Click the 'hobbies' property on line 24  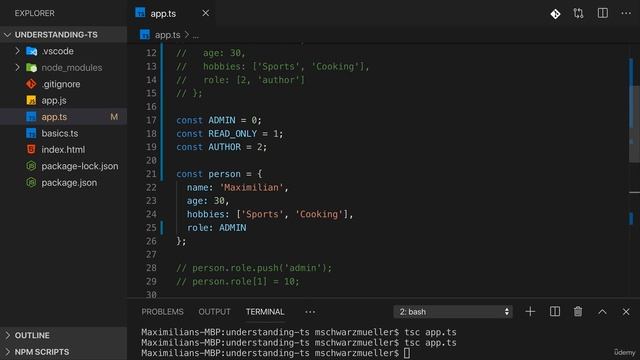(206, 214)
